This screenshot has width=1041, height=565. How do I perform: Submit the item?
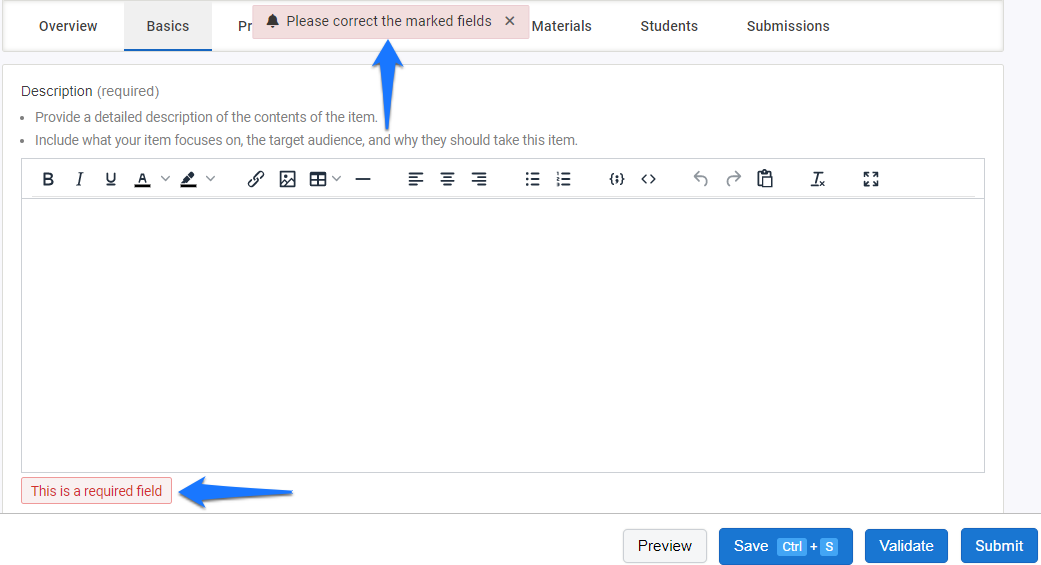[999, 546]
